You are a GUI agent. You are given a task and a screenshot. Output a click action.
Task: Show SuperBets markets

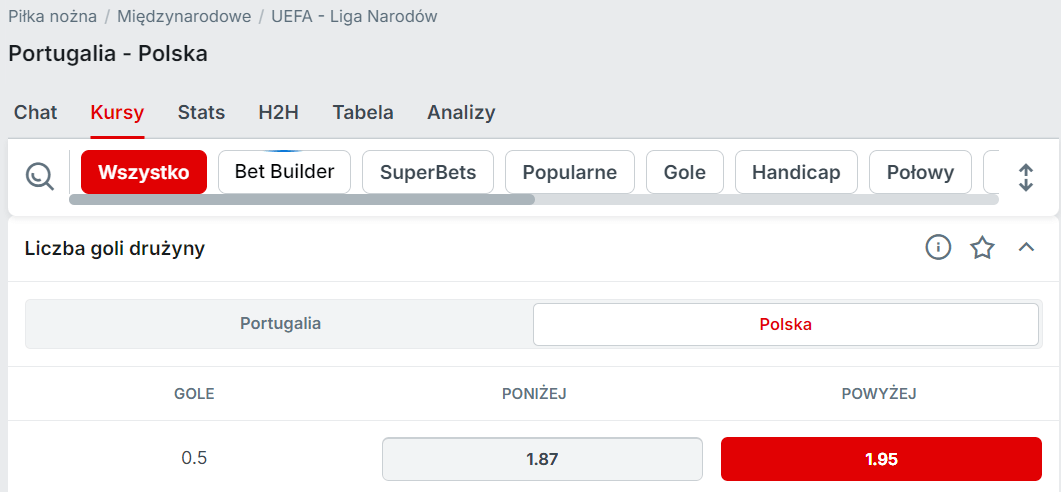coord(428,172)
